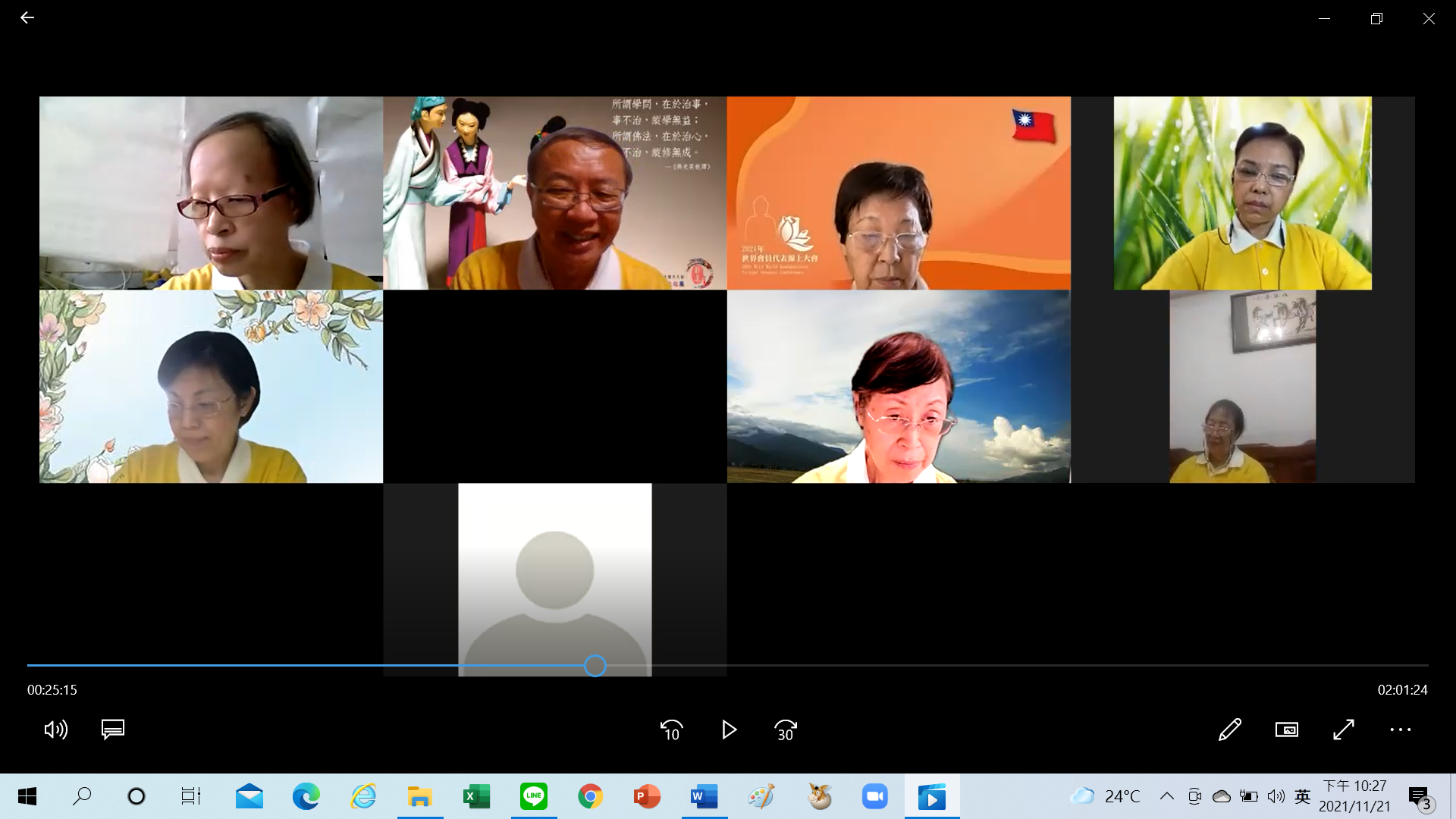The image size is (1456, 819).
Task: Open the Windows Start menu
Action: tap(27, 796)
